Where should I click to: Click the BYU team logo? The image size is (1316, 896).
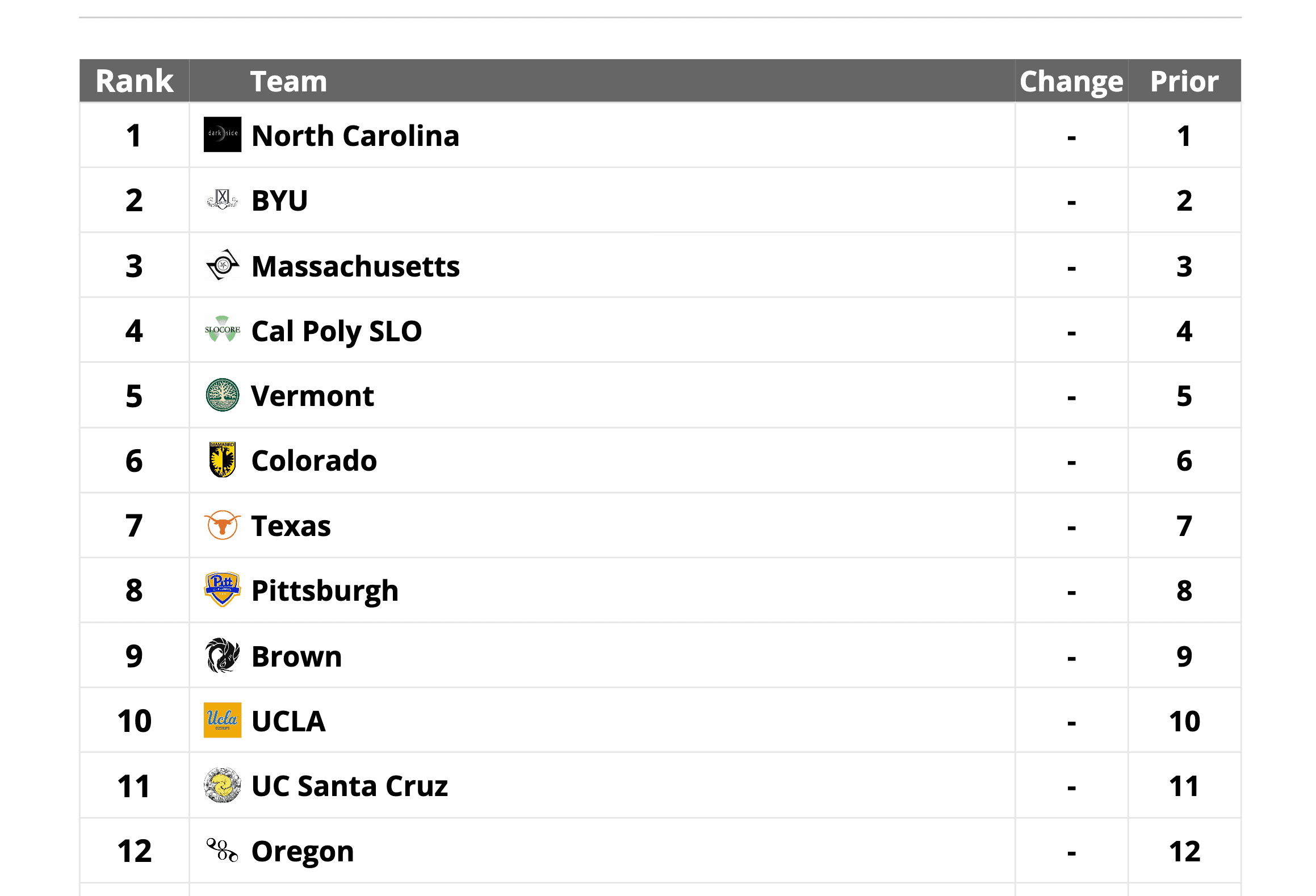coord(222,199)
